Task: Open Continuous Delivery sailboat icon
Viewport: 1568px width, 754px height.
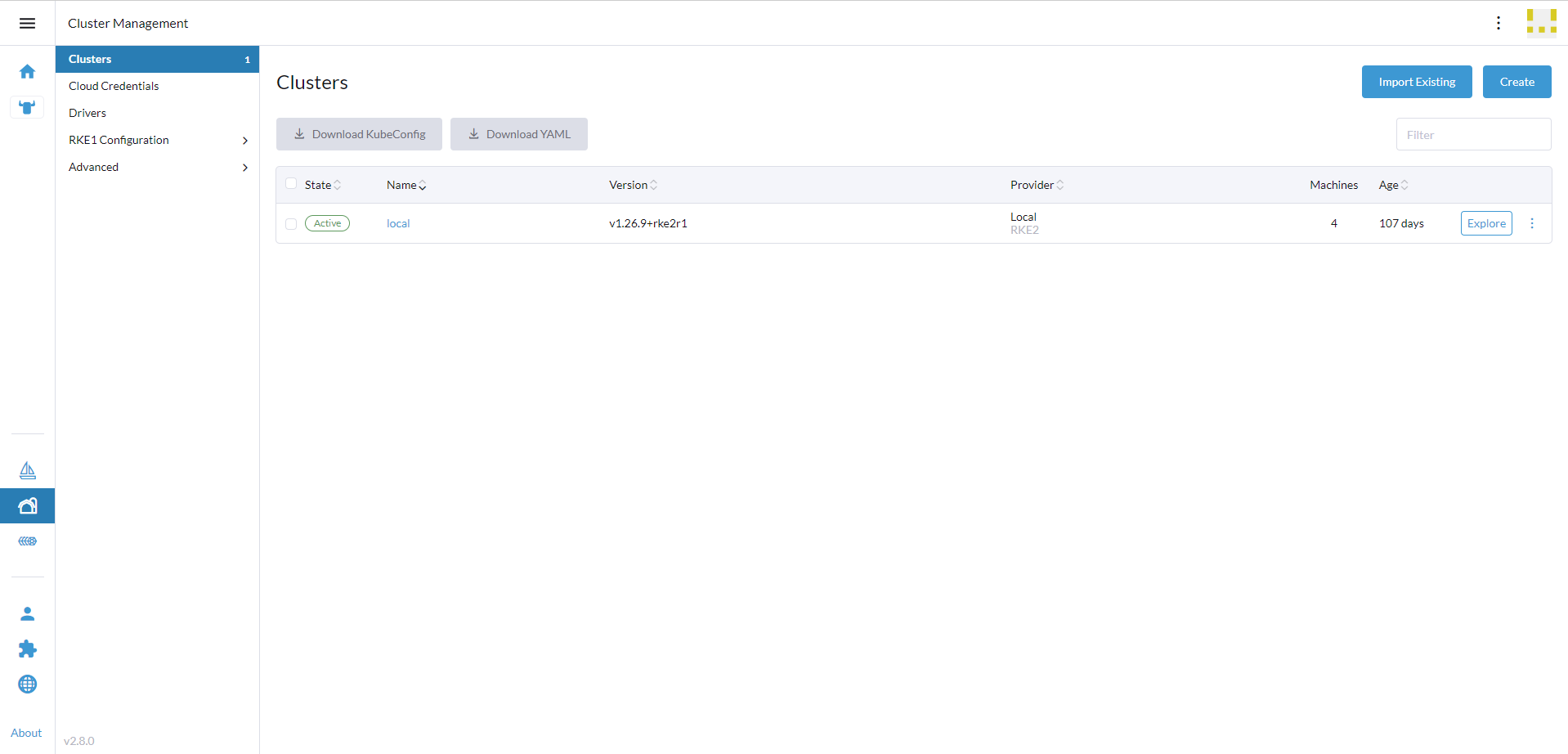Action: pyautogui.click(x=27, y=470)
